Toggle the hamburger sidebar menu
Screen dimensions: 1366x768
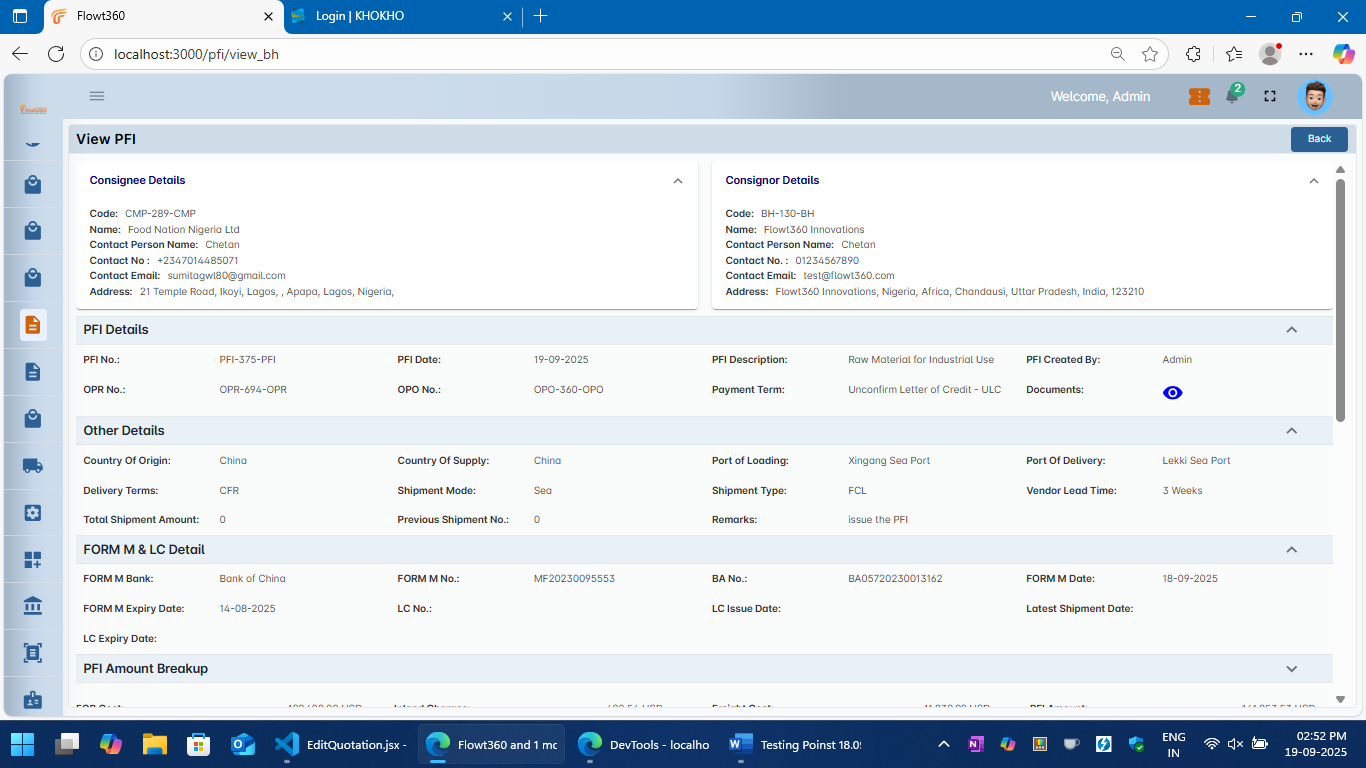(x=97, y=96)
